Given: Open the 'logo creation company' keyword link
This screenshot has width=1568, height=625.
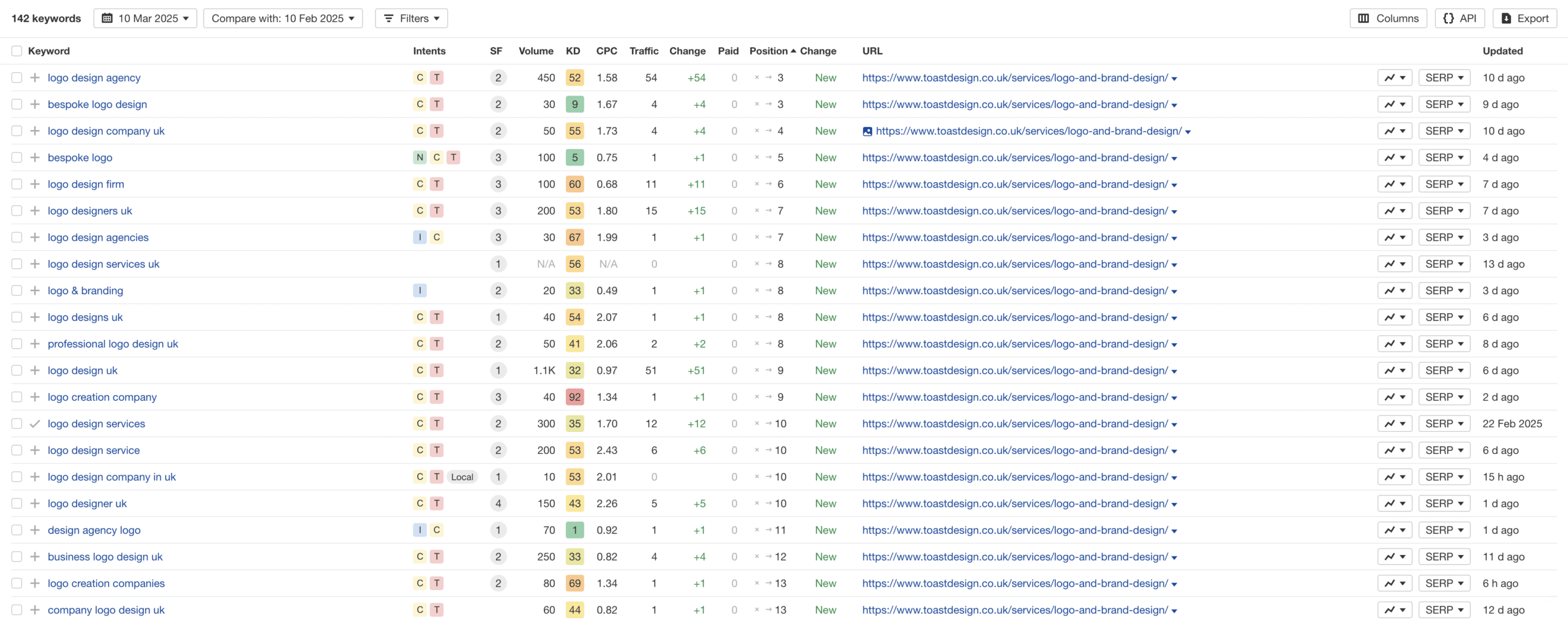Looking at the screenshot, I should [x=102, y=397].
